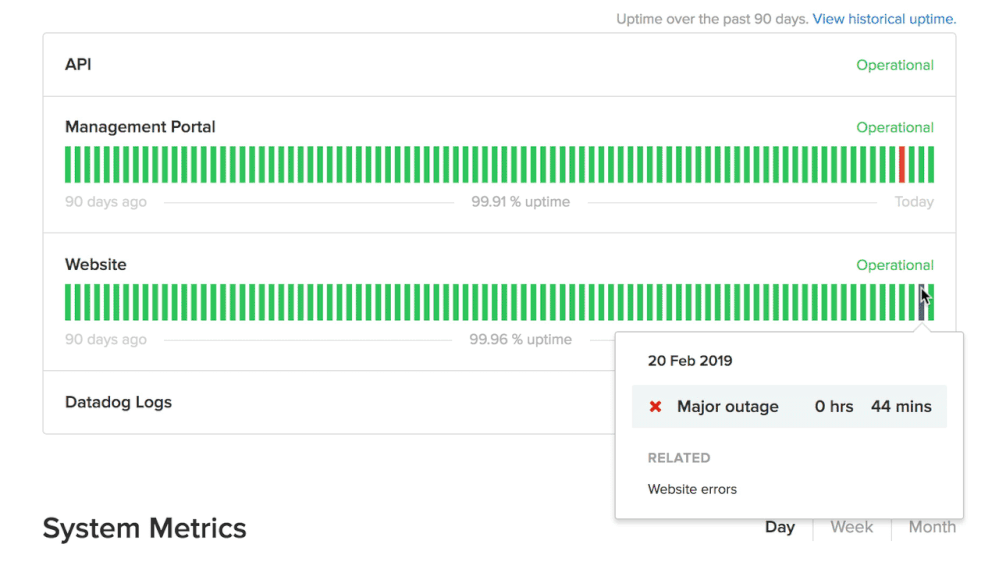Open the Website errors related incident

point(692,489)
